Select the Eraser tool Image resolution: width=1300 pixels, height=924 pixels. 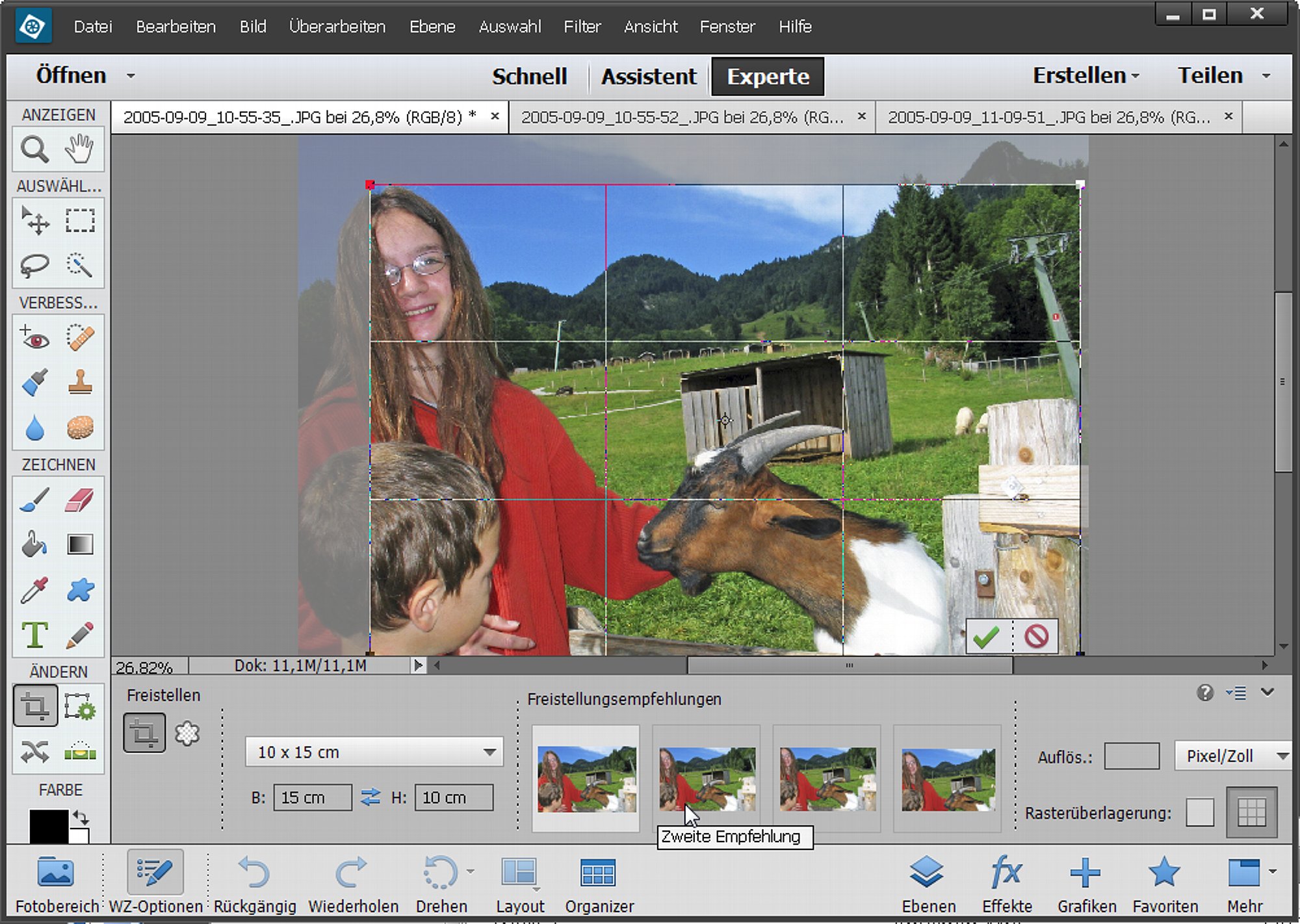tap(79, 500)
